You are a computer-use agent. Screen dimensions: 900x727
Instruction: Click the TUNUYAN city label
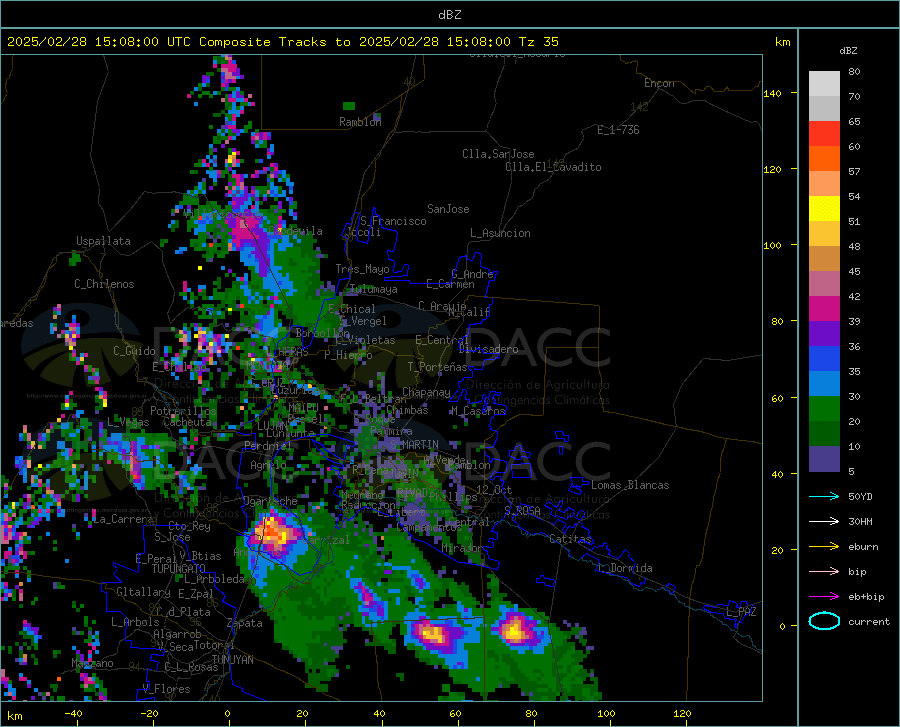tap(232, 660)
